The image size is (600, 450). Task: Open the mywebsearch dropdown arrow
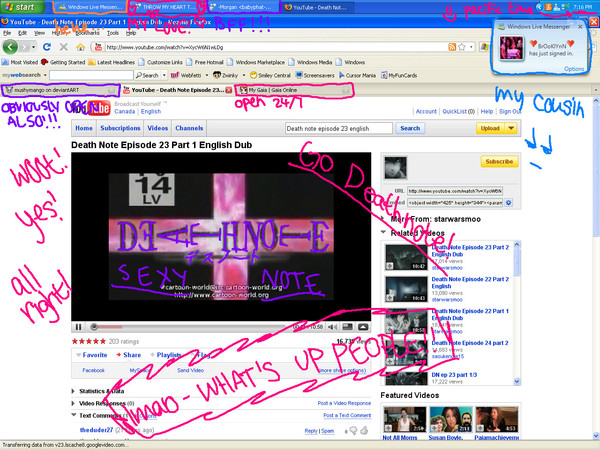tap(45, 75)
